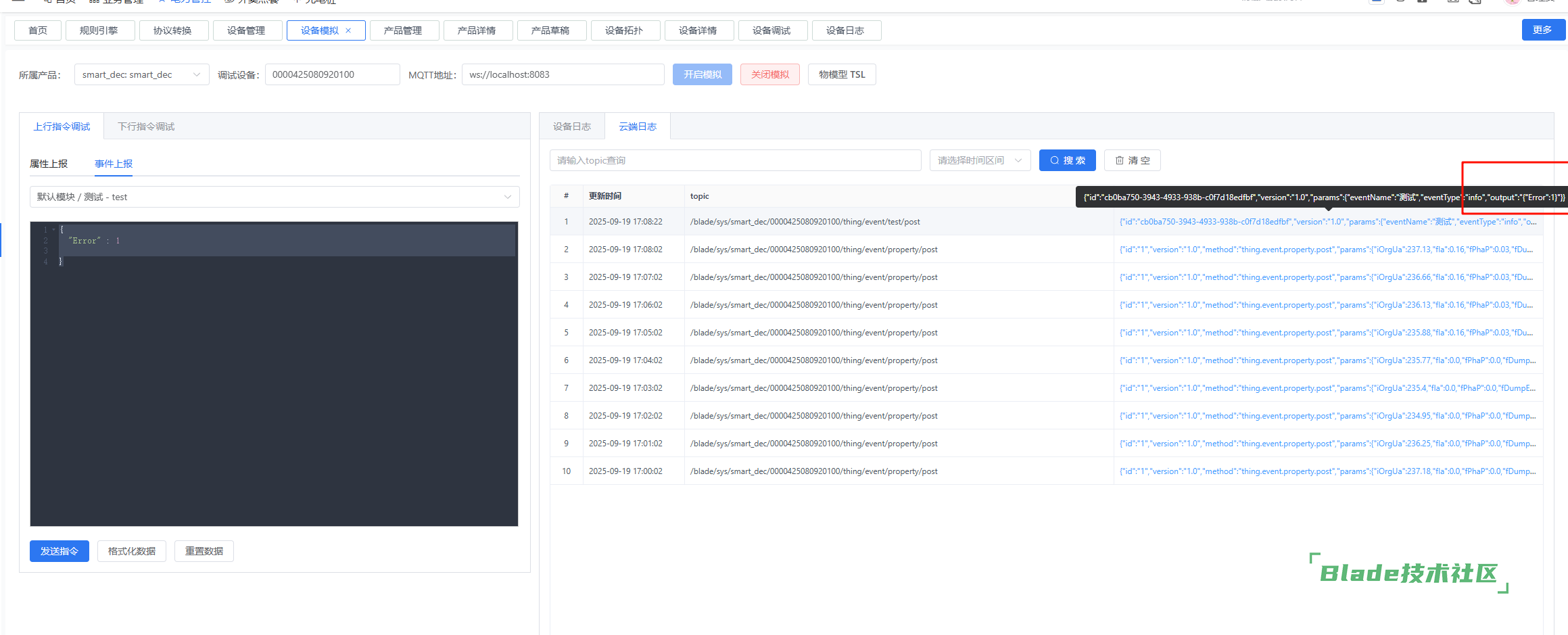Click row number 5 in the log table
The width and height of the screenshot is (1568, 635).
pyautogui.click(x=566, y=333)
